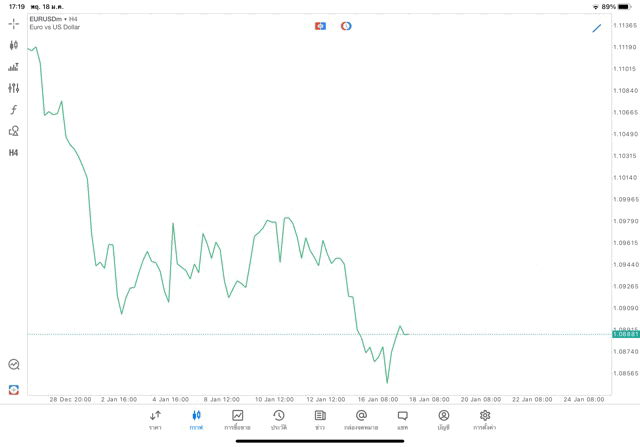
Task: Change chart type with candlestick icon
Action: tap(14, 45)
